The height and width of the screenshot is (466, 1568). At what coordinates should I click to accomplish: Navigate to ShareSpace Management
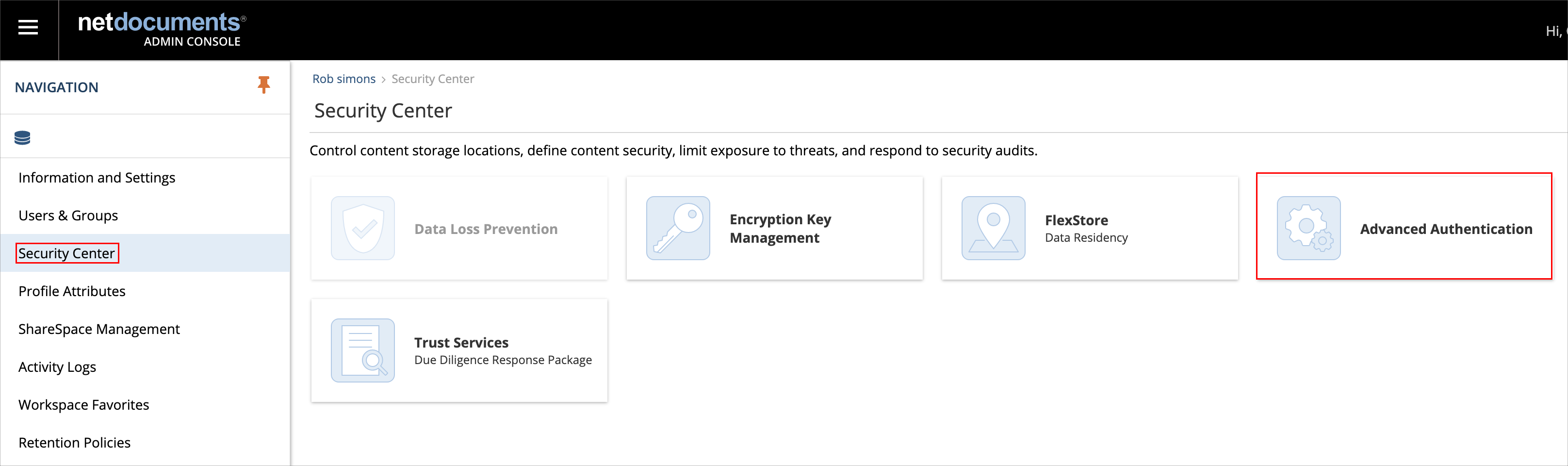tap(99, 329)
